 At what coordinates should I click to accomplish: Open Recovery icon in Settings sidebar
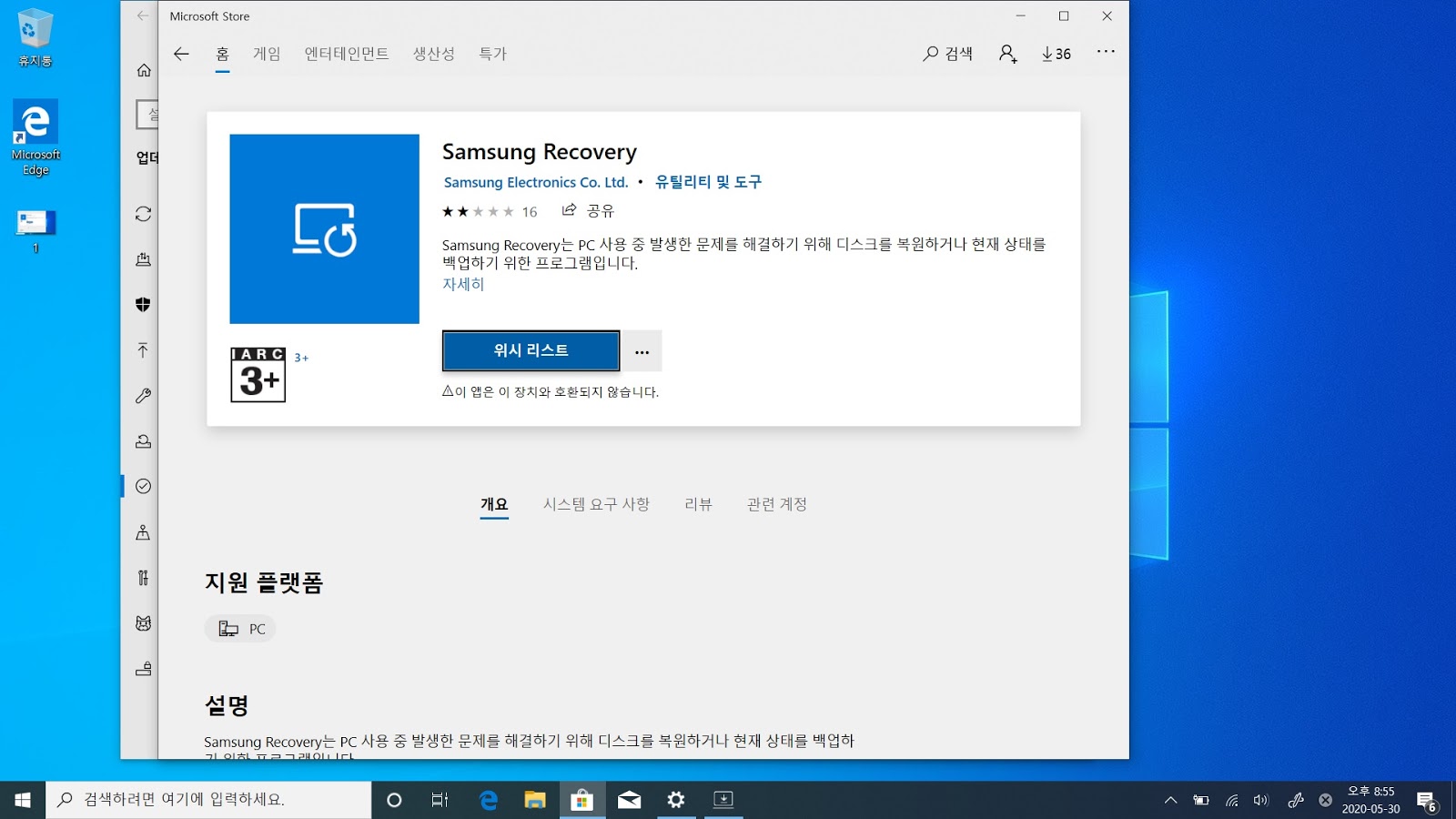pos(143,441)
